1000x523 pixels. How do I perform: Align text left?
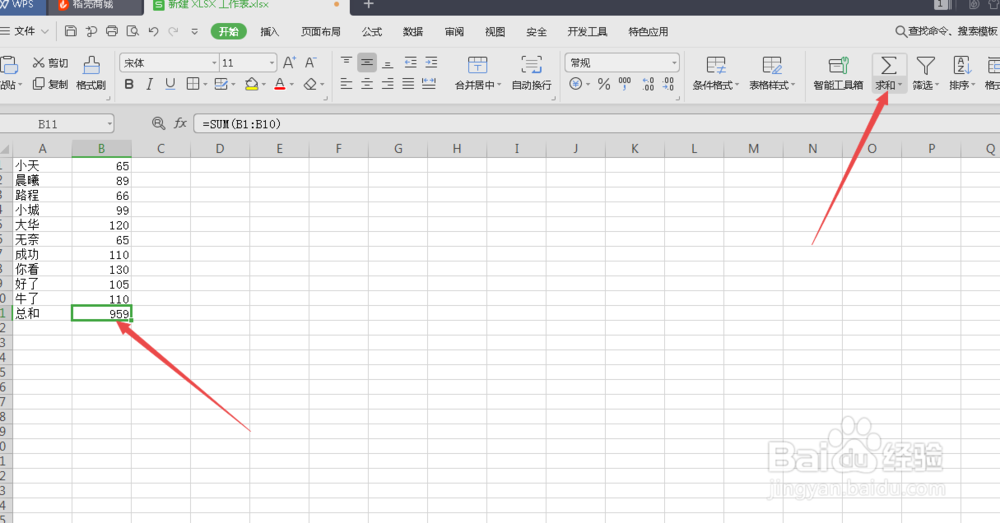(x=346, y=84)
